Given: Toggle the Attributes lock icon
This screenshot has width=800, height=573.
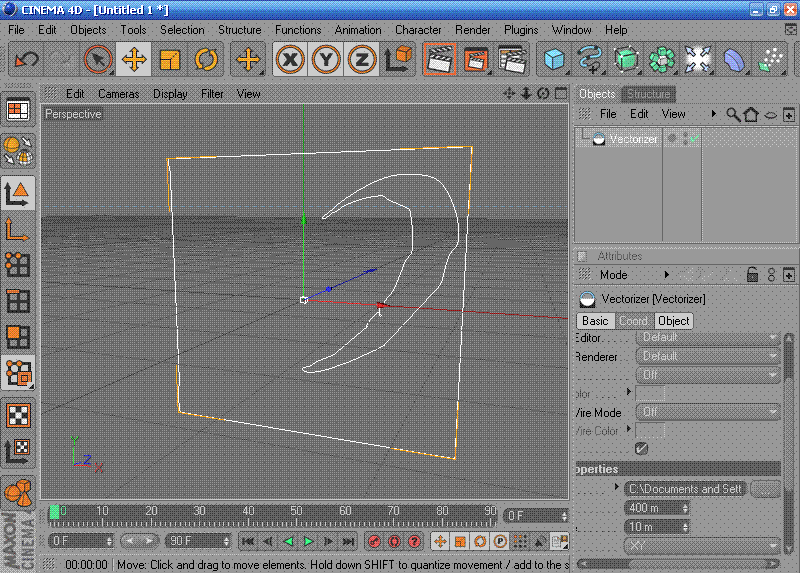Looking at the screenshot, I should tap(752, 275).
